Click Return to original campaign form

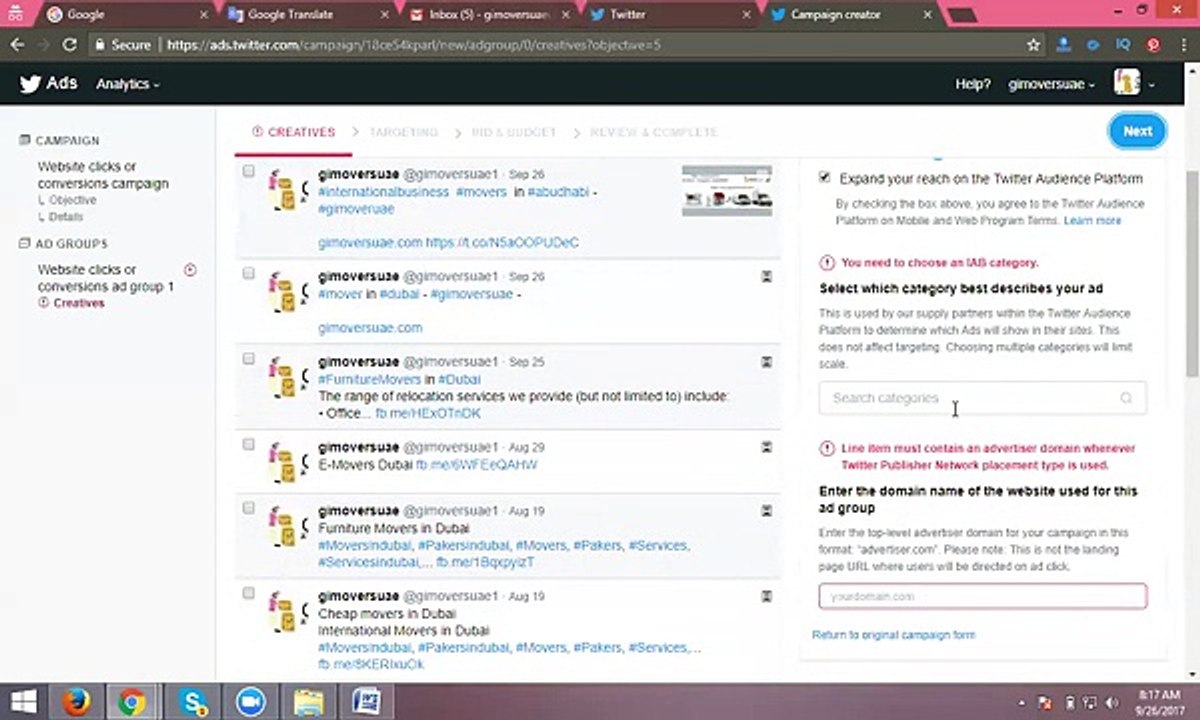click(893, 635)
